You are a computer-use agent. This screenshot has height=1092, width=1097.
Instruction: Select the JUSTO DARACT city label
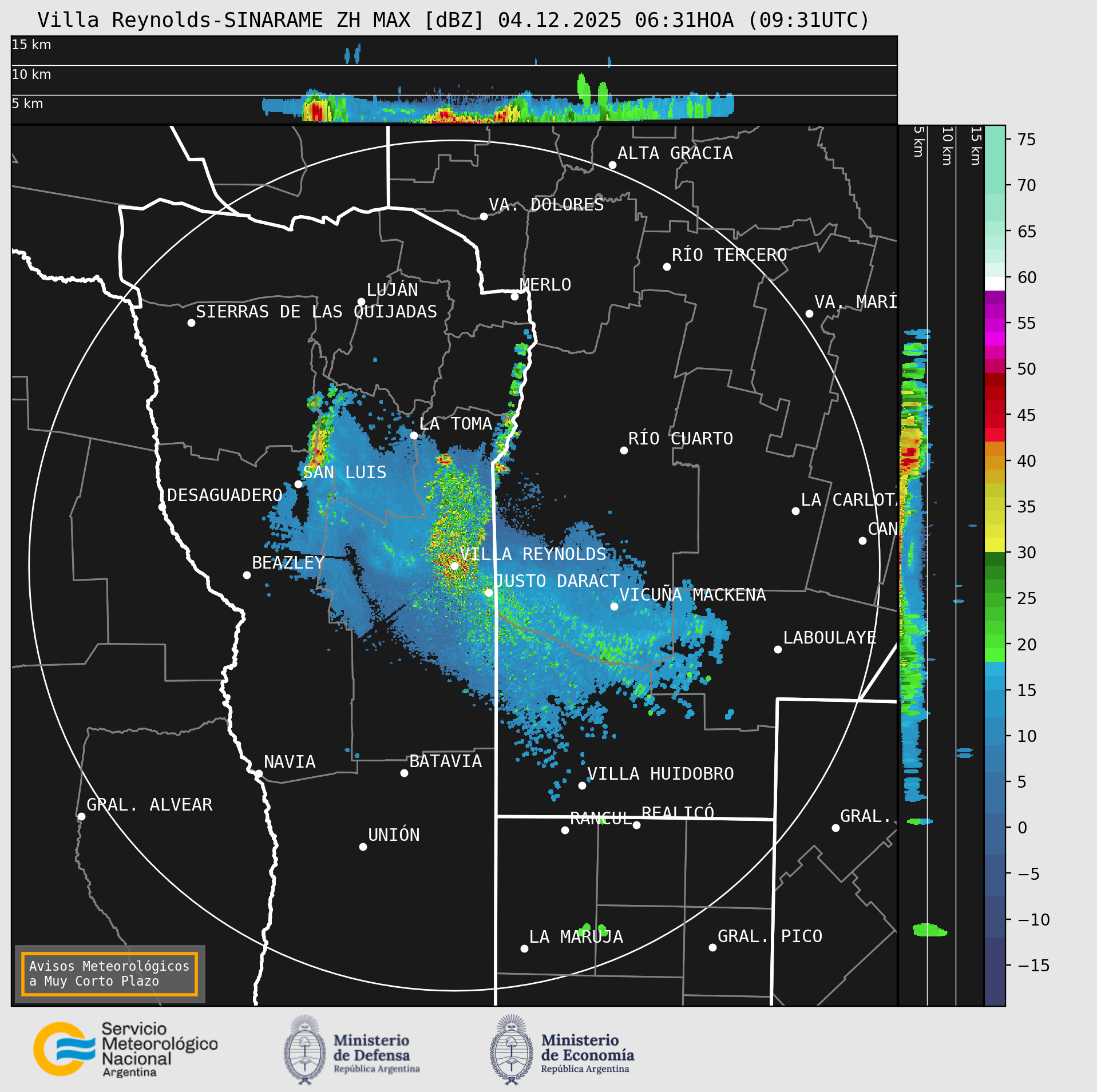tap(557, 581)
